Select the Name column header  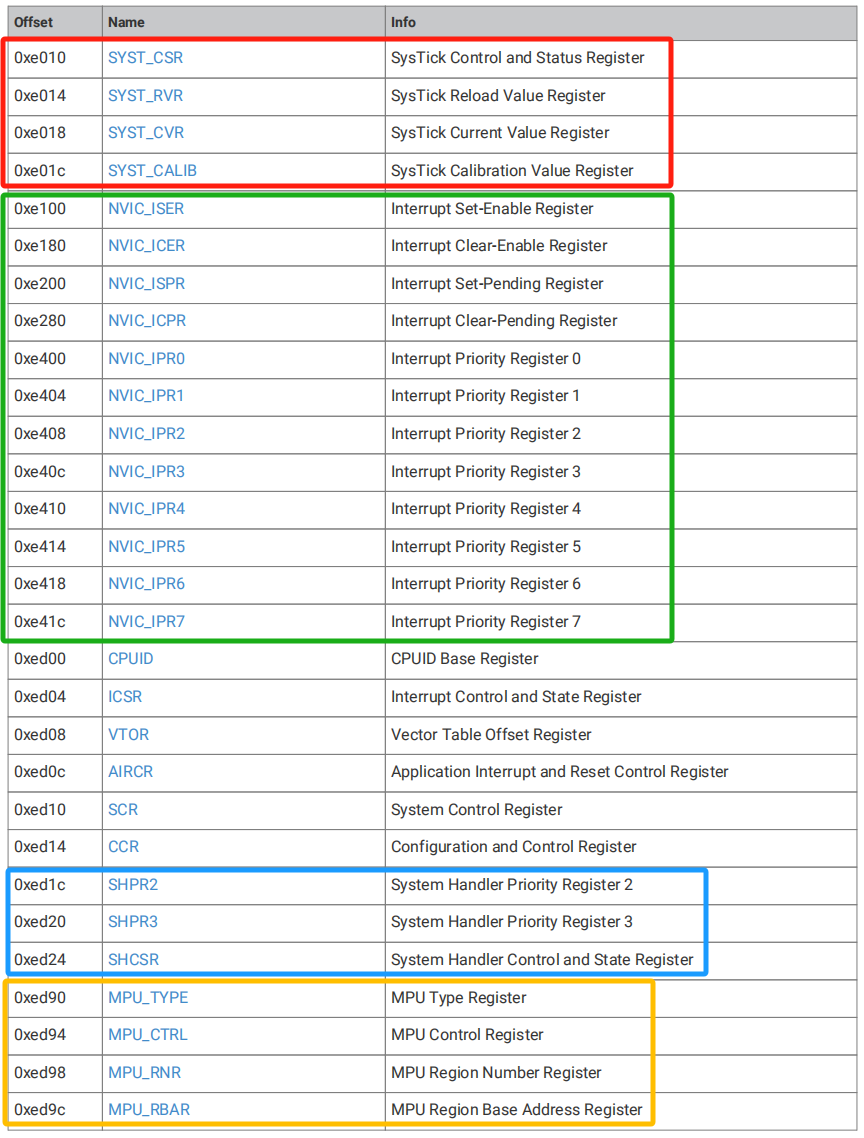tap(126, 22)
